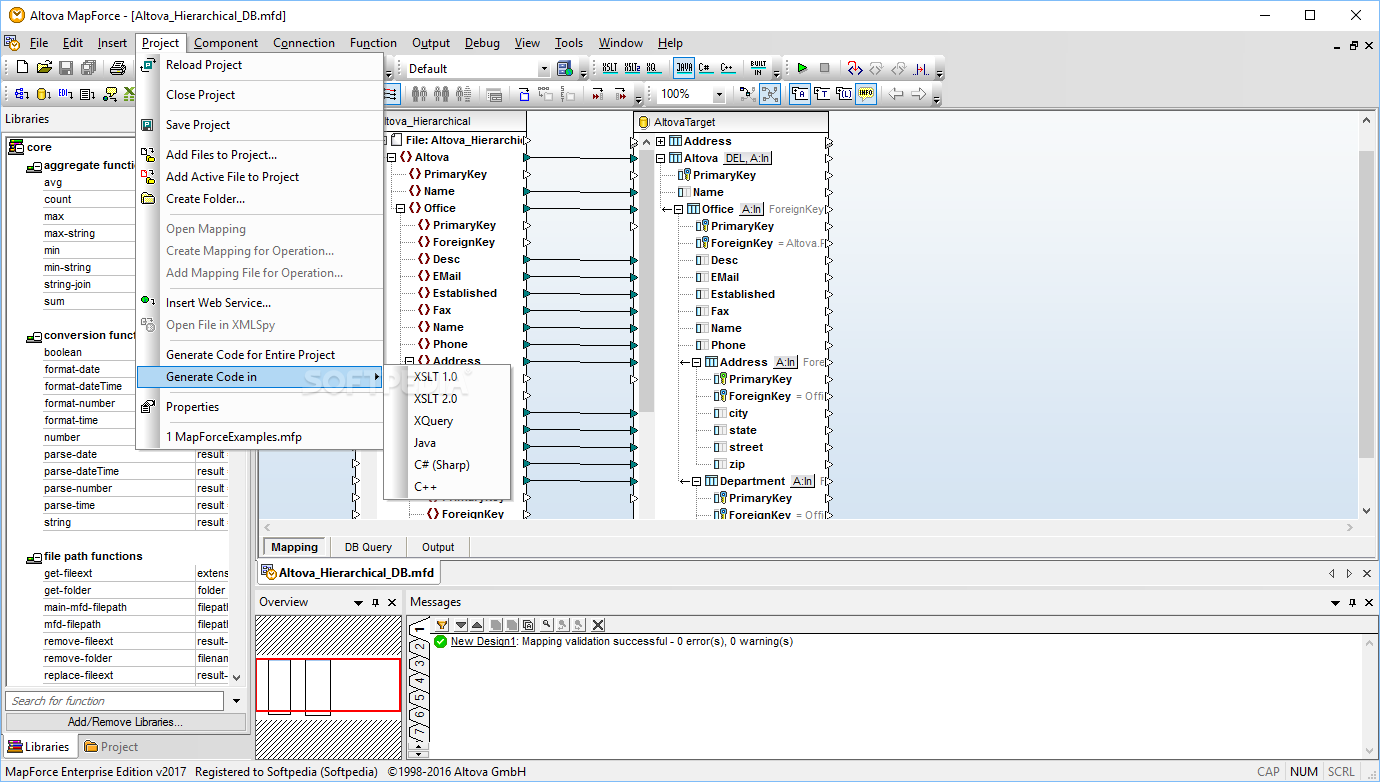Viewport: 1380px width, 782px height.
Task: Click Save Project menu entry
Action: click(x=198, y=125)
